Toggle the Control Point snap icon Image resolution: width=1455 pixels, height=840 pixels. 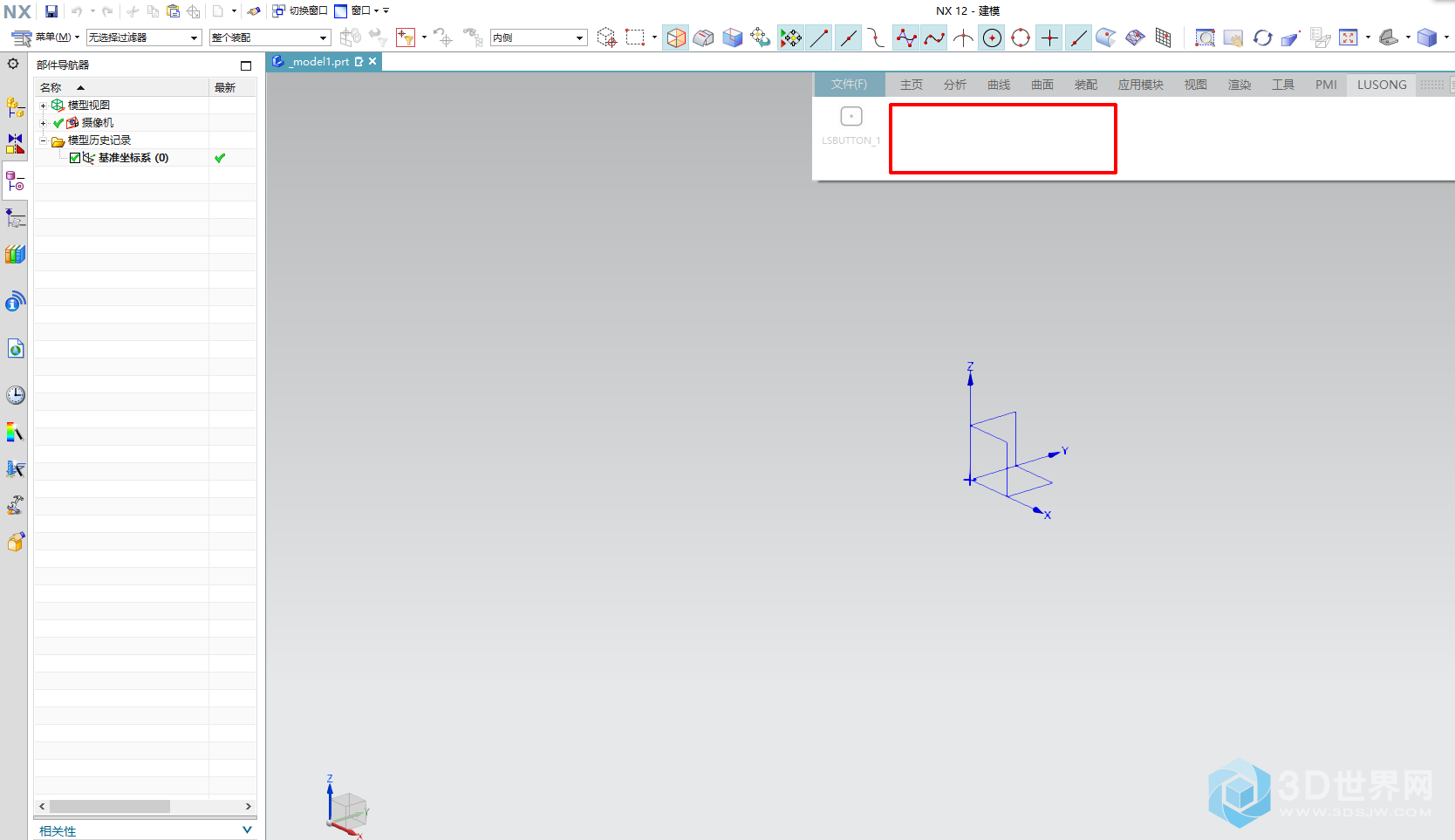click(x=877, y=38)
